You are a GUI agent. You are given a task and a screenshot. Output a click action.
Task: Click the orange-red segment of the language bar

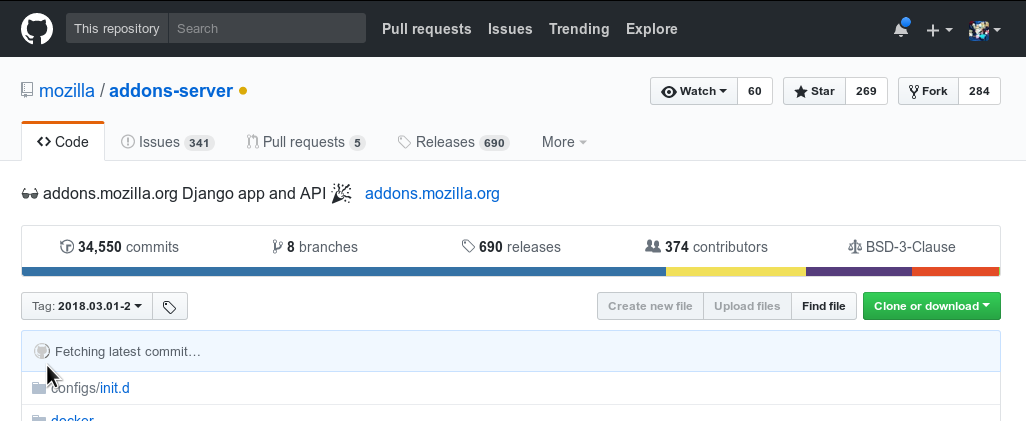click(x=955, y=271)
